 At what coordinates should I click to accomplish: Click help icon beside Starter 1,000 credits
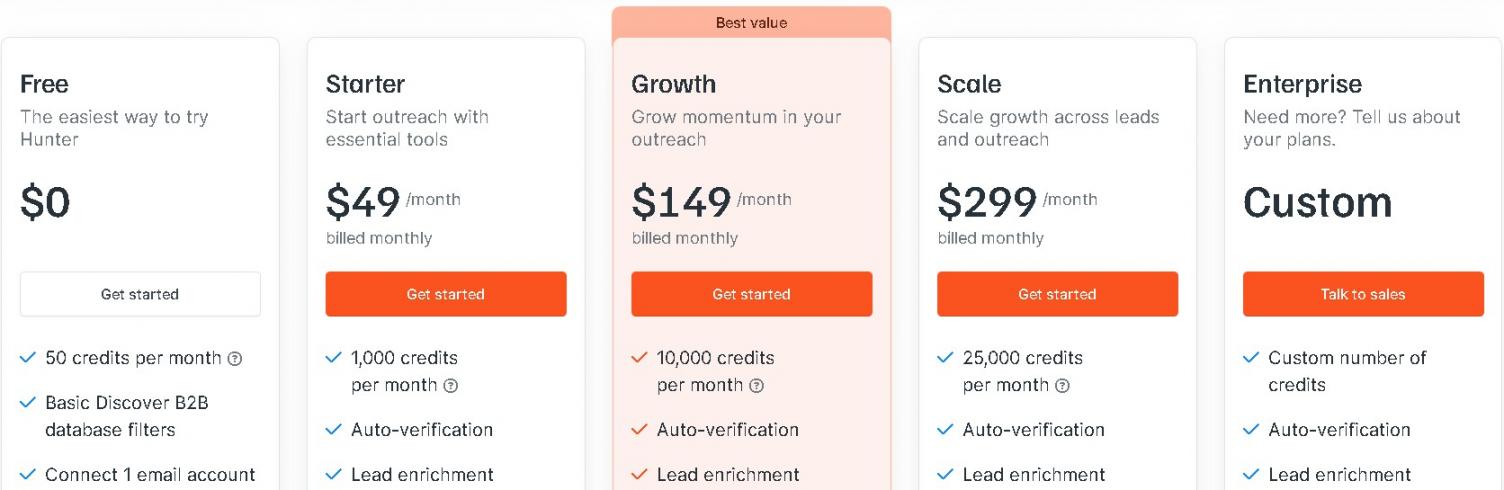coord(451,385)
